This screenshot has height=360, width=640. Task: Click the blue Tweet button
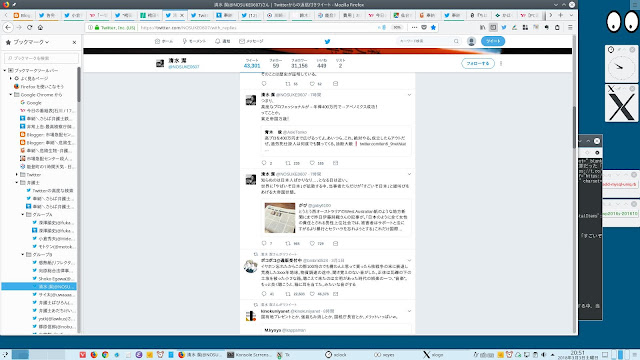pos(493,41)
